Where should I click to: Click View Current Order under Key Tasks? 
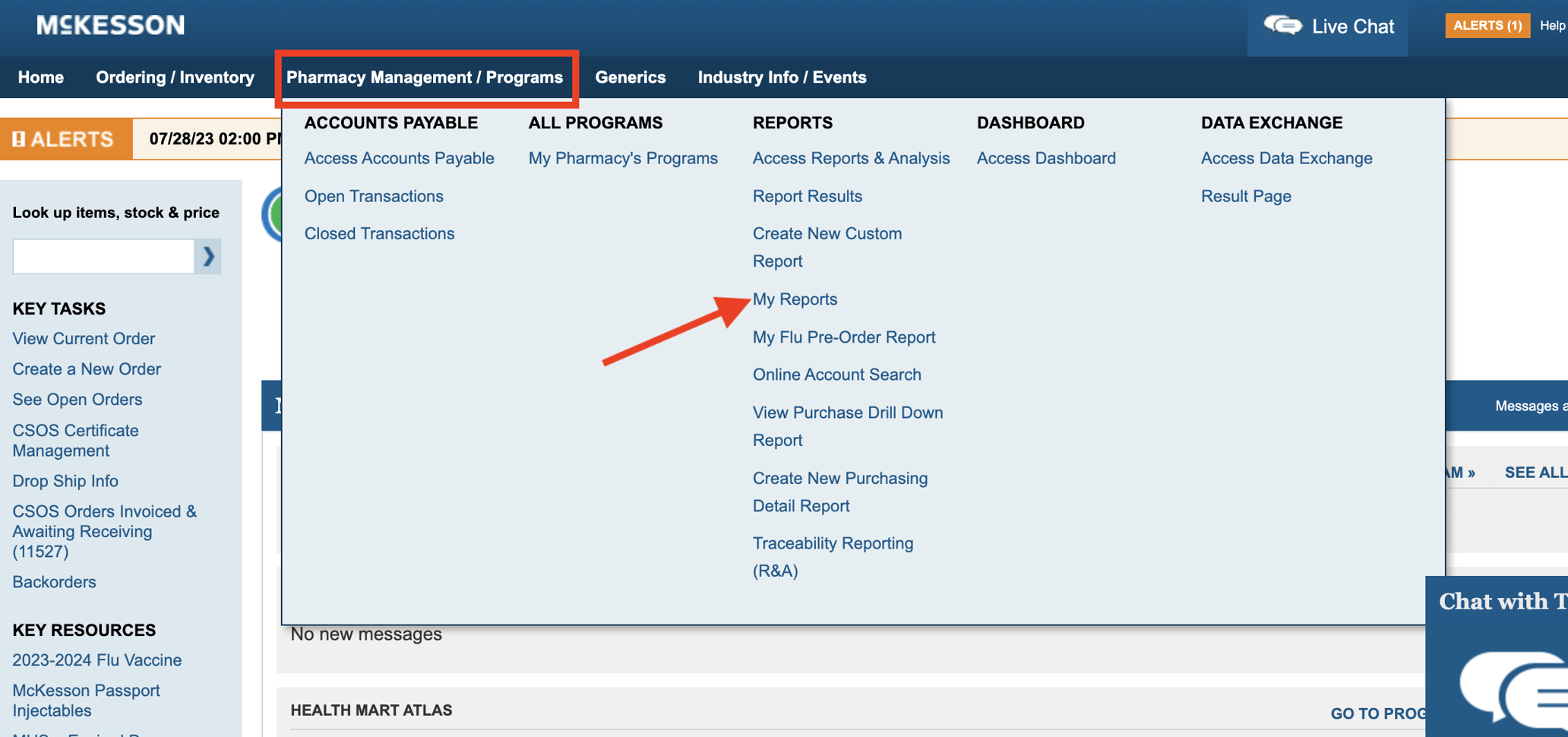pyautogui.click(x=84, y=338)
